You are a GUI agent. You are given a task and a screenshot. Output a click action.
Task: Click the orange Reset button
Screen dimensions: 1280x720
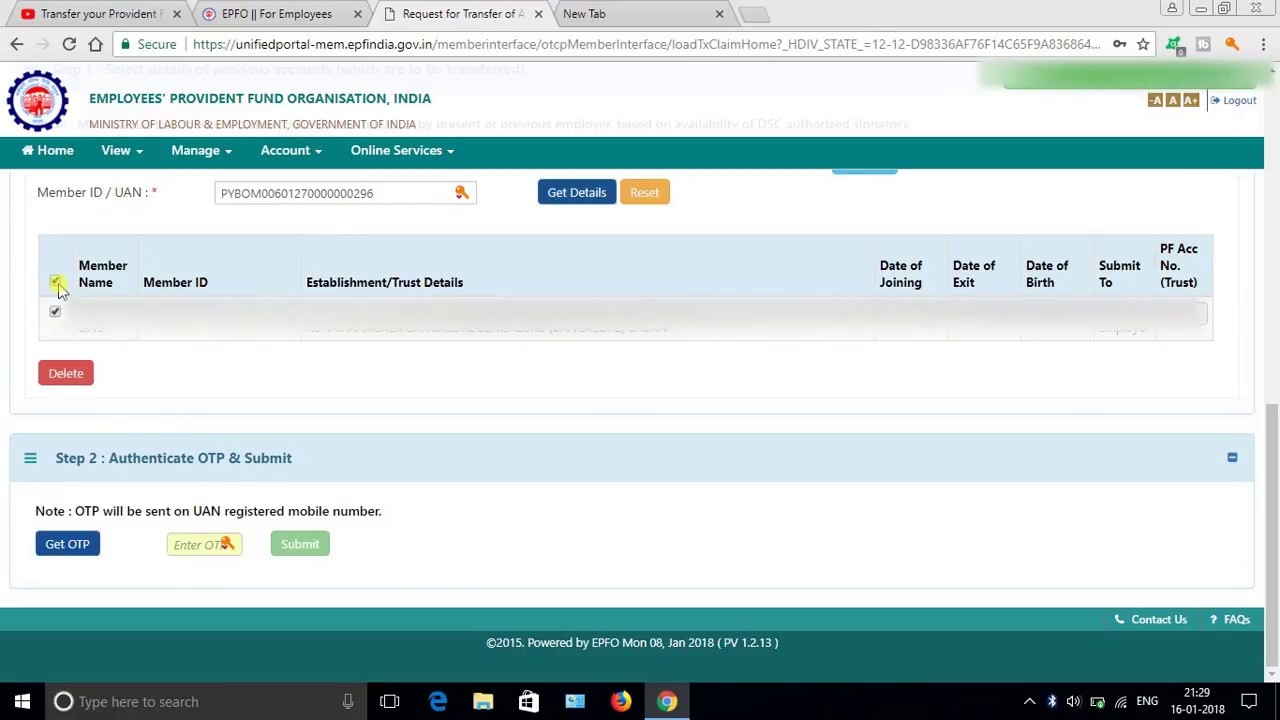pos(644,192)
